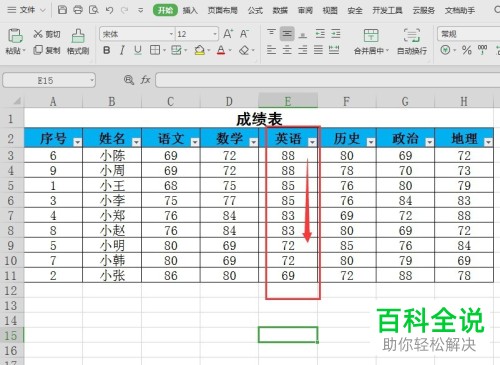Expand quick access toolbar options
This screenshot has width=500, height=365.
pos(141,11)
